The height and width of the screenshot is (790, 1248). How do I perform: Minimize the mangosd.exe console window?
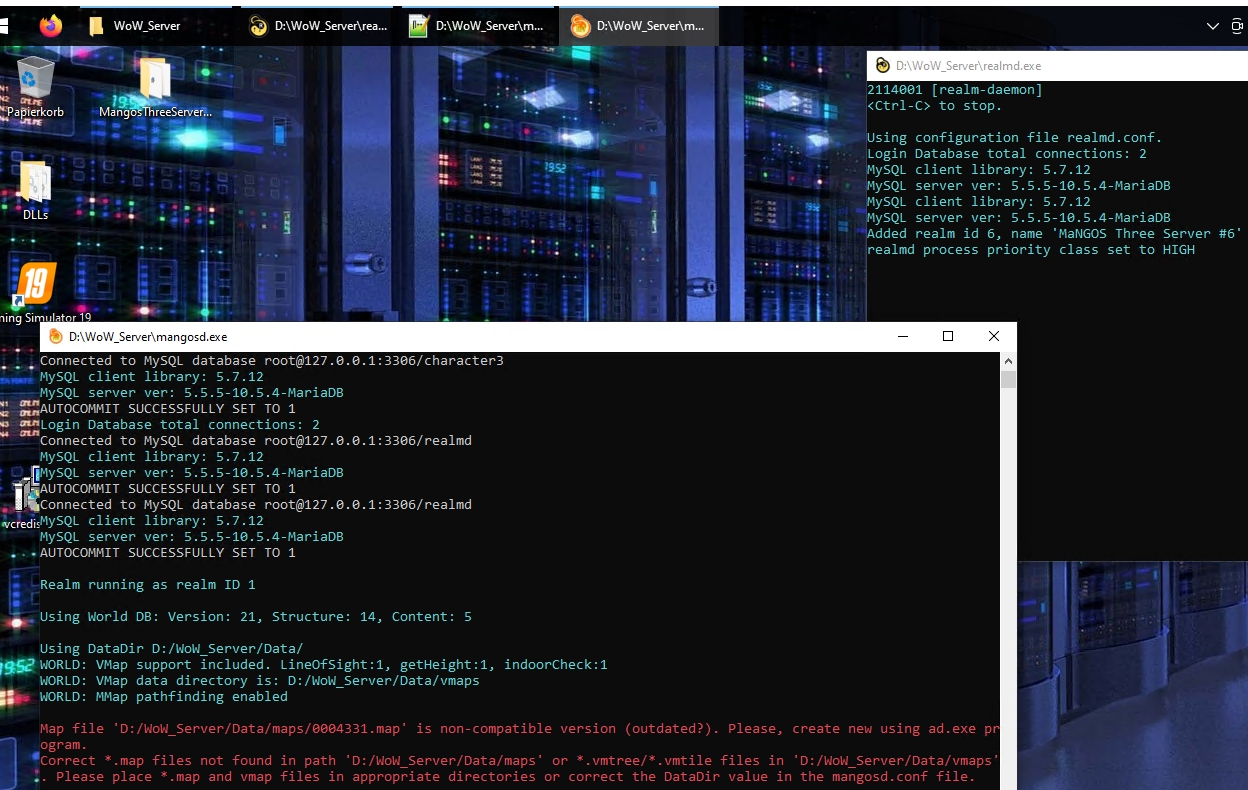(902, 337)
